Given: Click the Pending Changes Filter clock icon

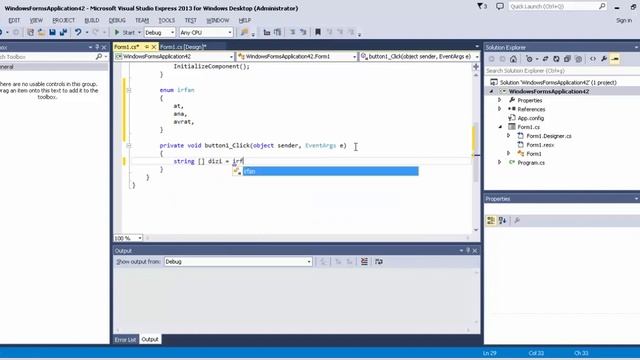Looking at the screenshot, I should 529,59.
